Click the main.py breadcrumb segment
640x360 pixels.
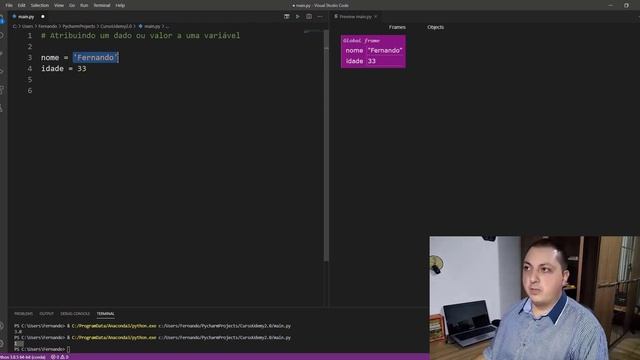[x=149, y=26]
